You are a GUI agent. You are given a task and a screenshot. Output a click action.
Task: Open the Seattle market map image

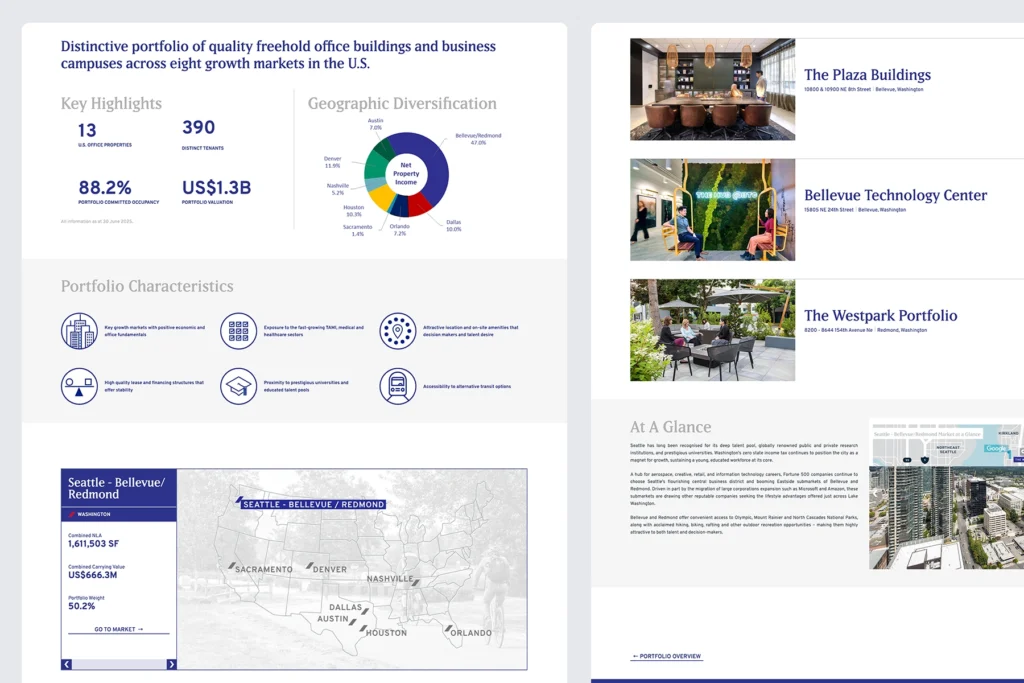click(x=946, y=493)
